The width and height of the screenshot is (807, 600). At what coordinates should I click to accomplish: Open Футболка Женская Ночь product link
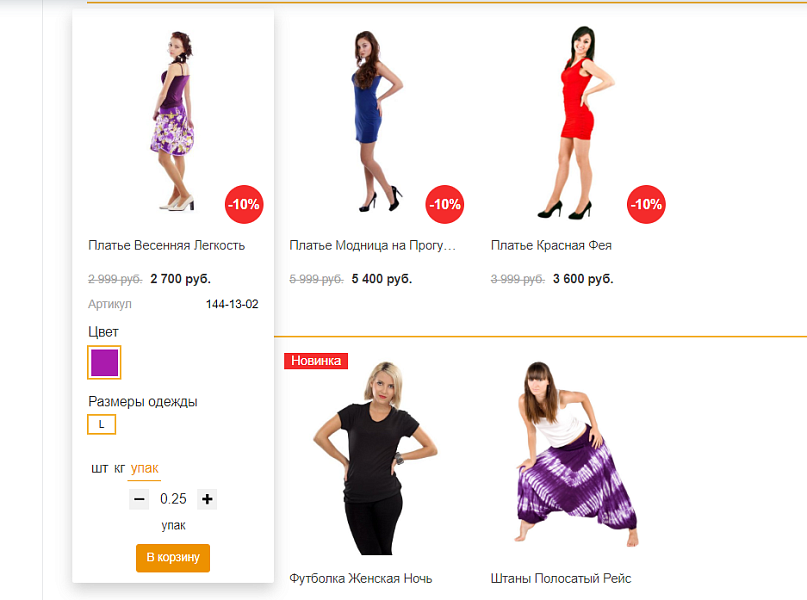pos(361,578)
